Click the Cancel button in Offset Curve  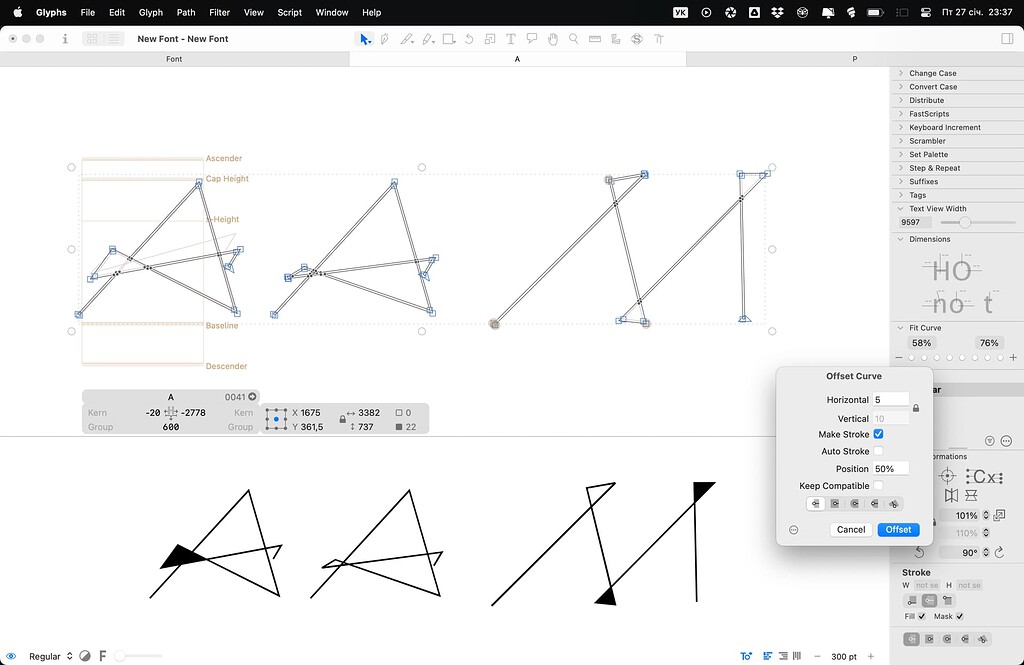(851, 530)
